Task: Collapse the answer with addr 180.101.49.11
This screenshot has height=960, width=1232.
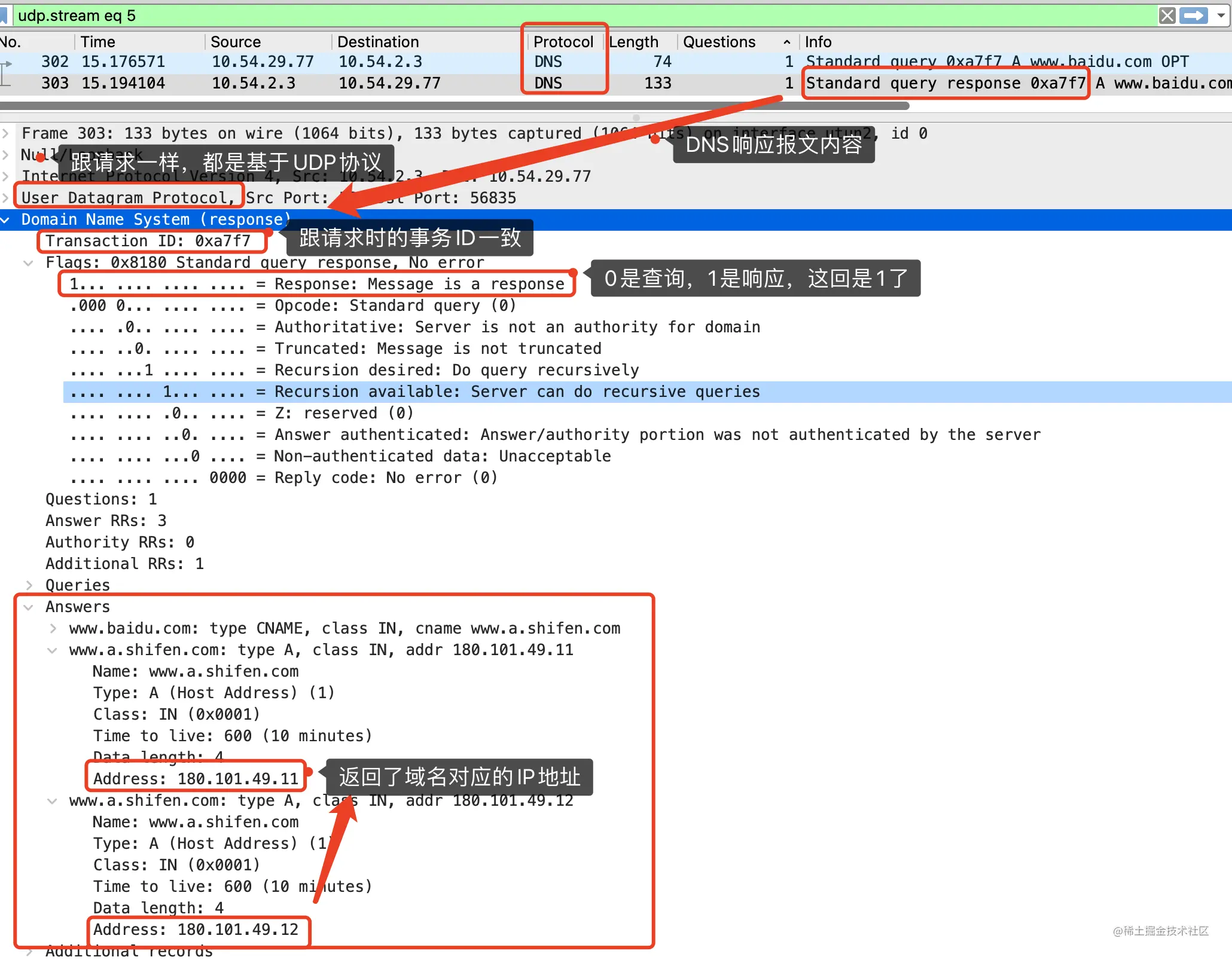Action: tap(53, 650)
